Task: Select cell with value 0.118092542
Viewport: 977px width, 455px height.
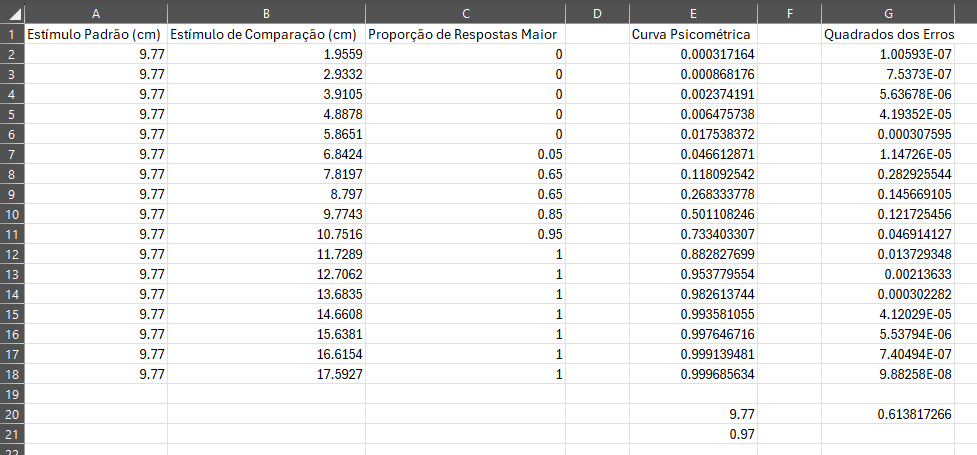Action: point(693,174)
